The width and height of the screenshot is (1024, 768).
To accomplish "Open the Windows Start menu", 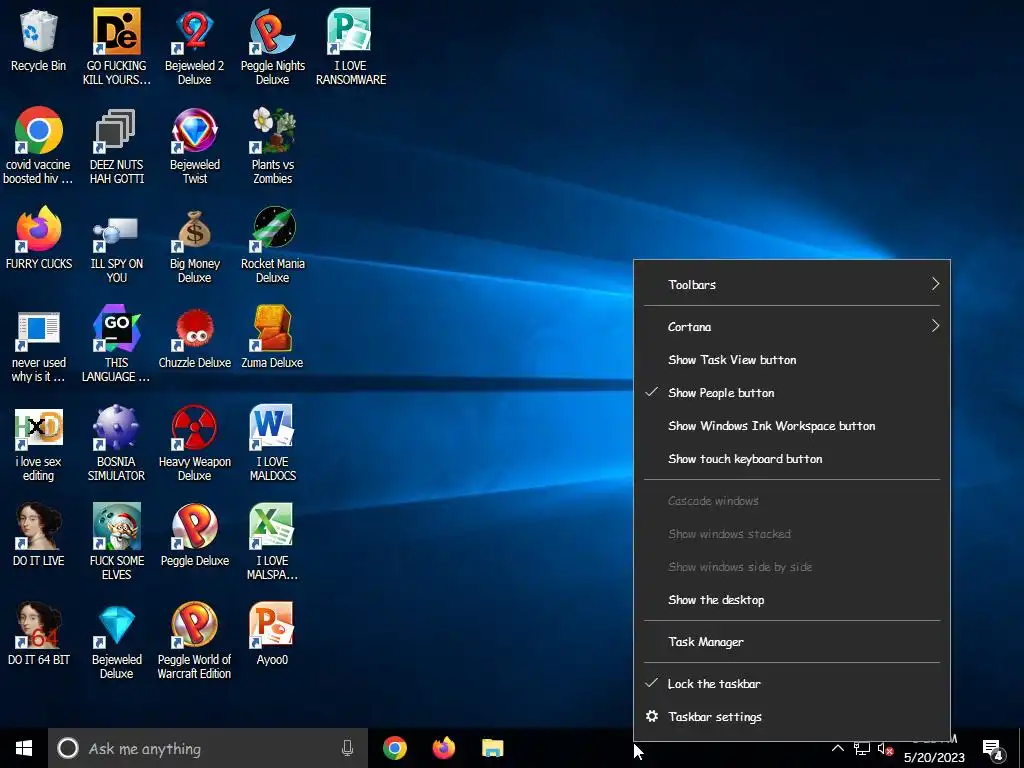I will pos(24,748).
